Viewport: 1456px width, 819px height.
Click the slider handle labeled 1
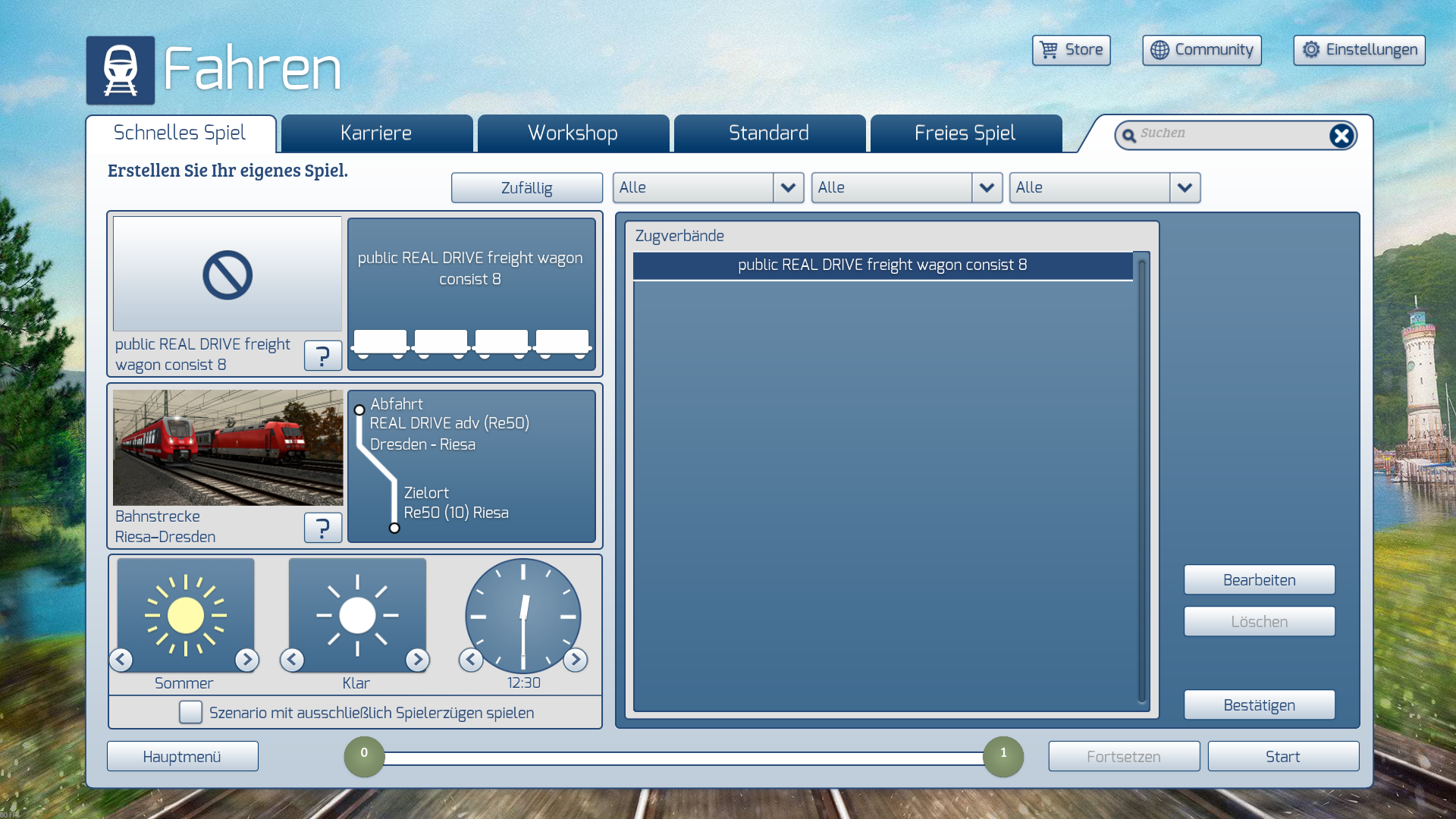[x=1003, y=756]
